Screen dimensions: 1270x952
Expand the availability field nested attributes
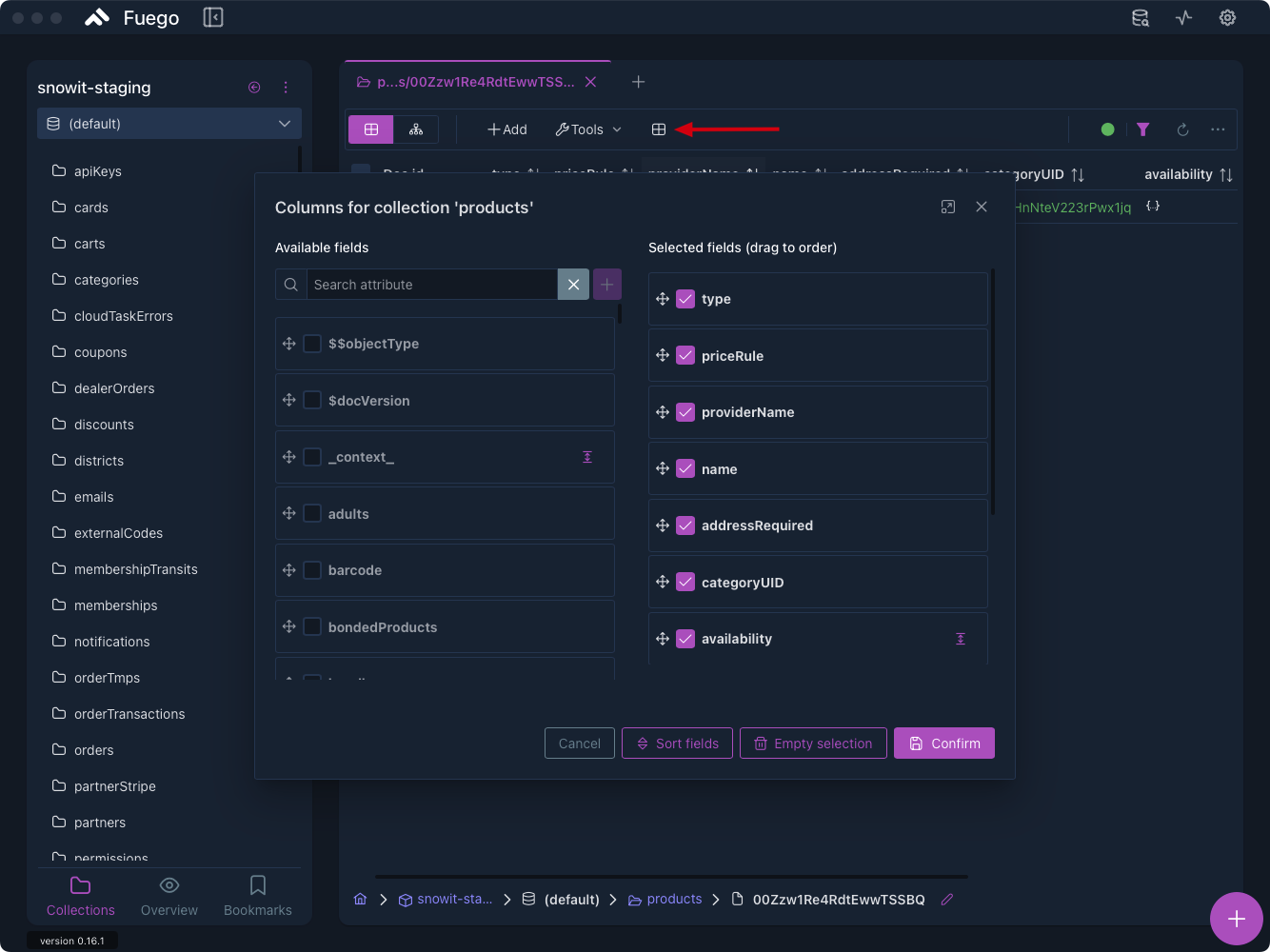coord(961,639)
